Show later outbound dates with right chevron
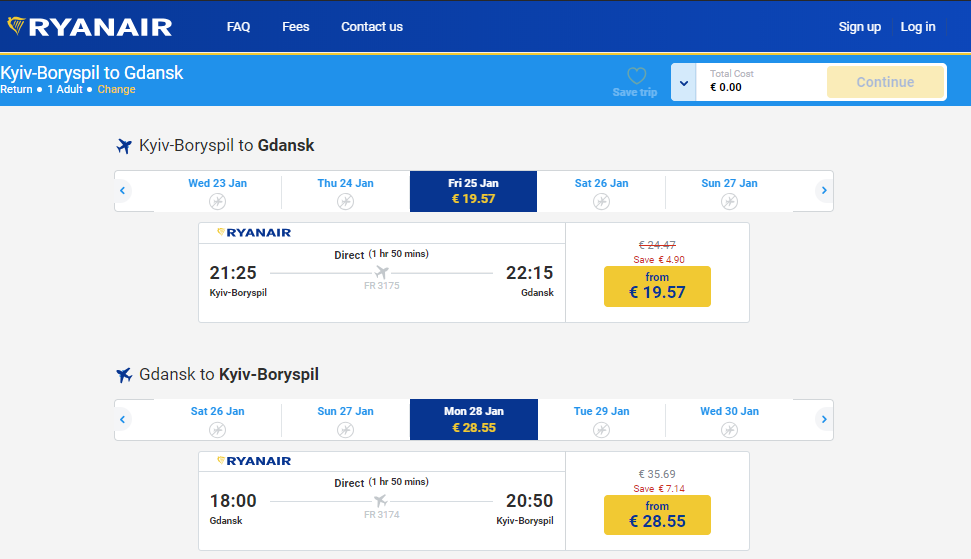The width and height of the screenshot is (971, 559). point(824,190)
